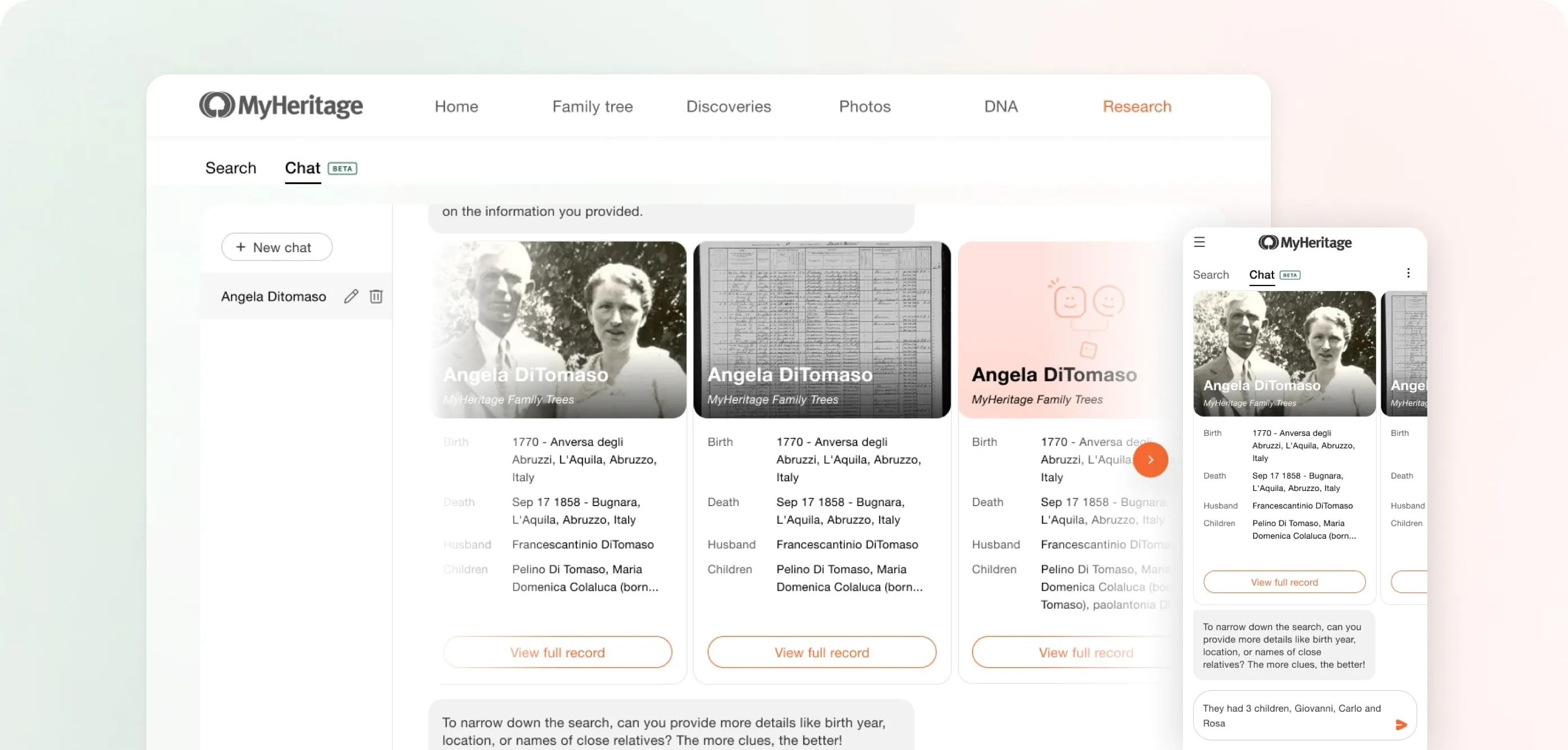
Task: Click the orange next-arrow carousel button
Action: point(1150,459)
